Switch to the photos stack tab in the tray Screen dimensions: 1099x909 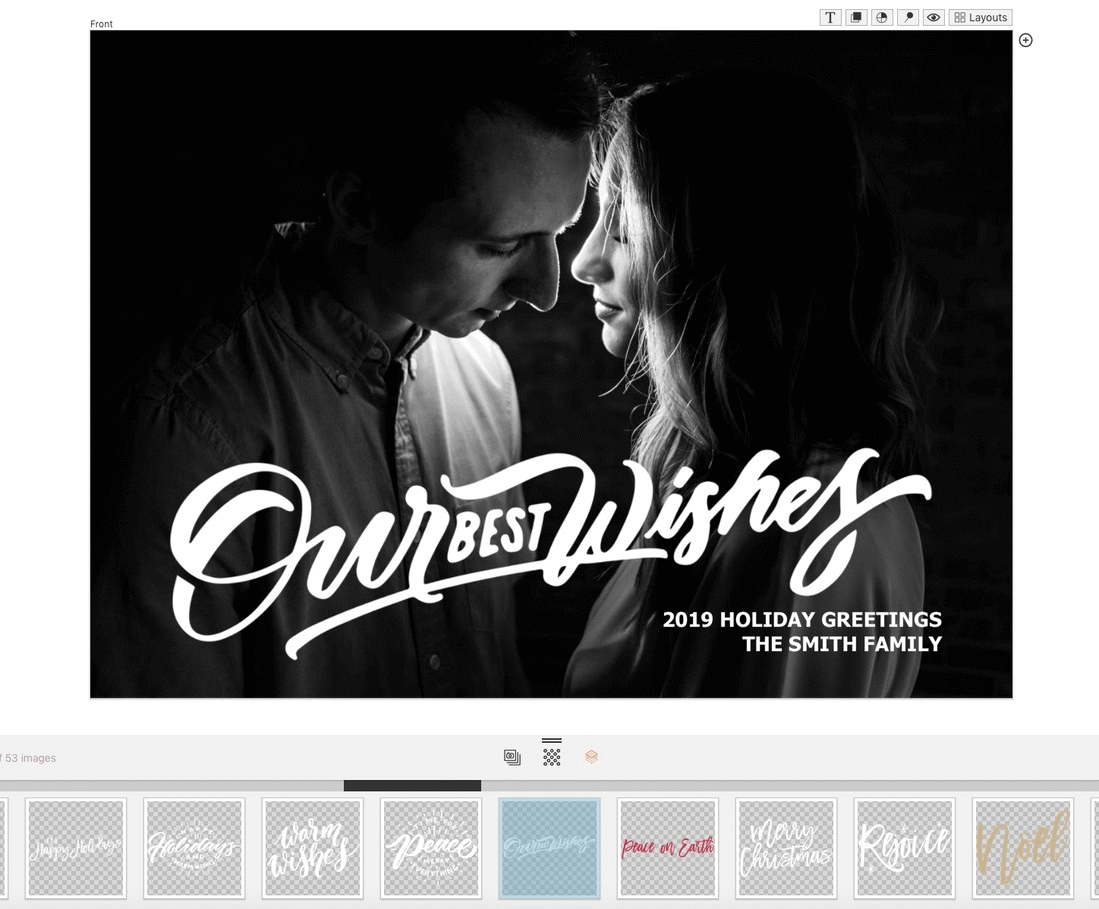coord(512,757)
